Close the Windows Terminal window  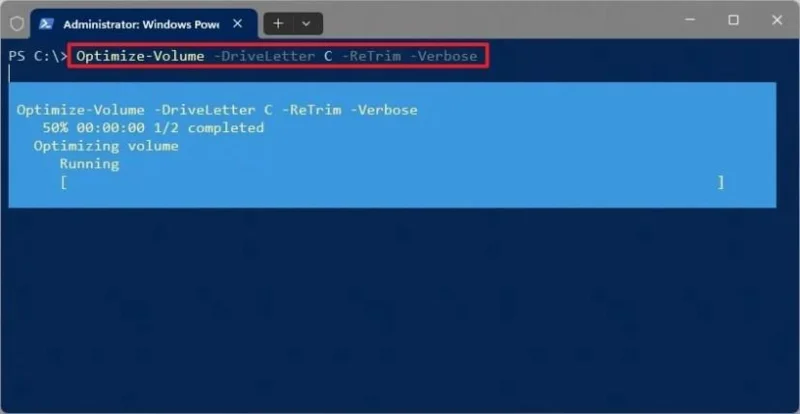777,20
